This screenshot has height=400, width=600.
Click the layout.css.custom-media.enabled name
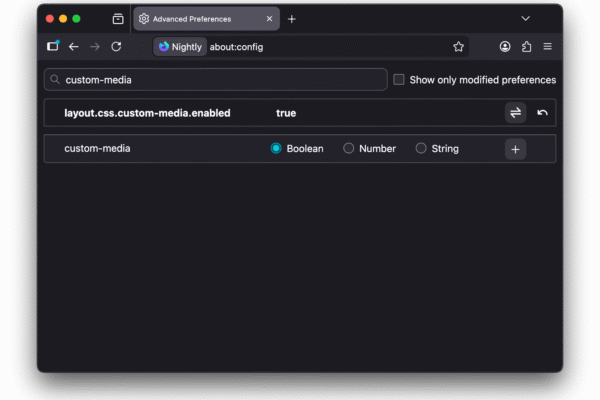(x=147, y=113)
